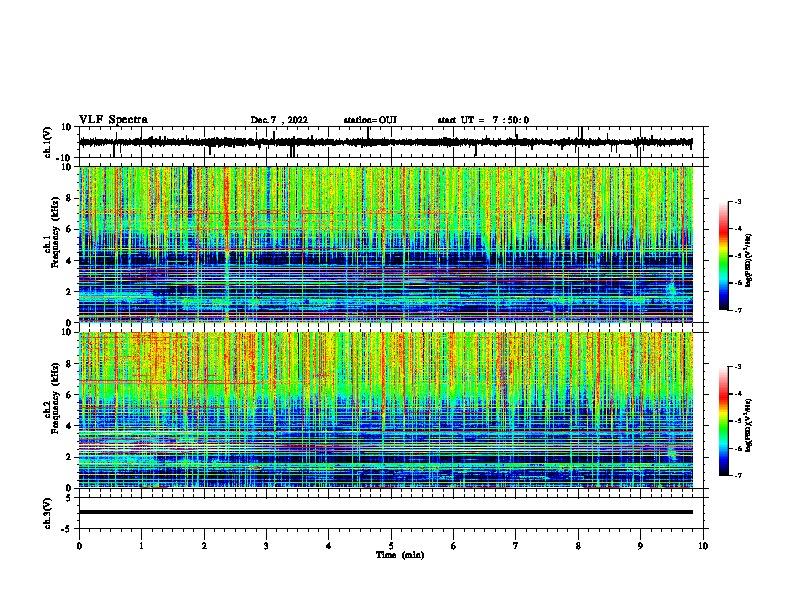Click the "ch.3(V)" axis label

click(x=48, y=513)
